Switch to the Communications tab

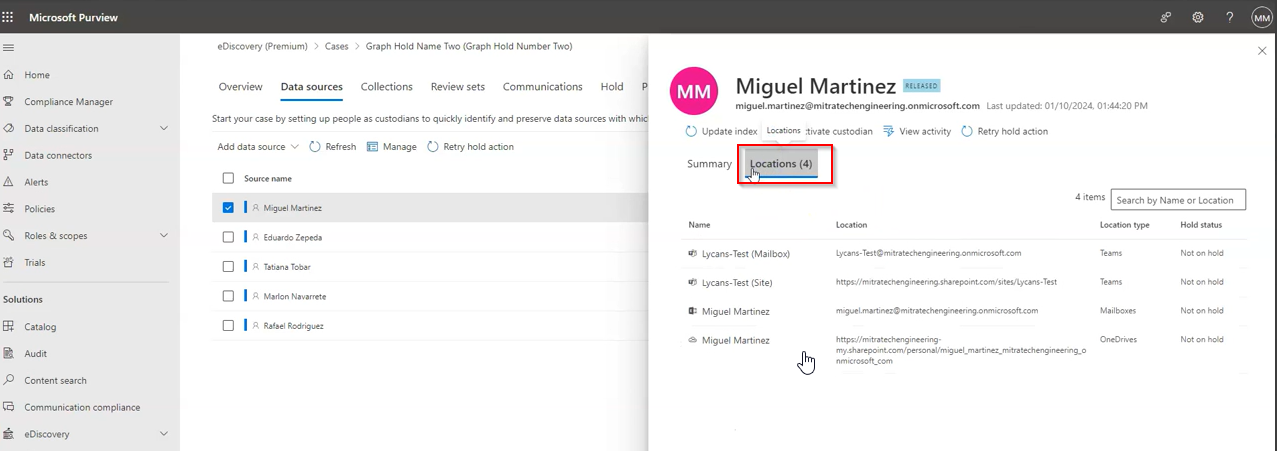coord(543,87)
